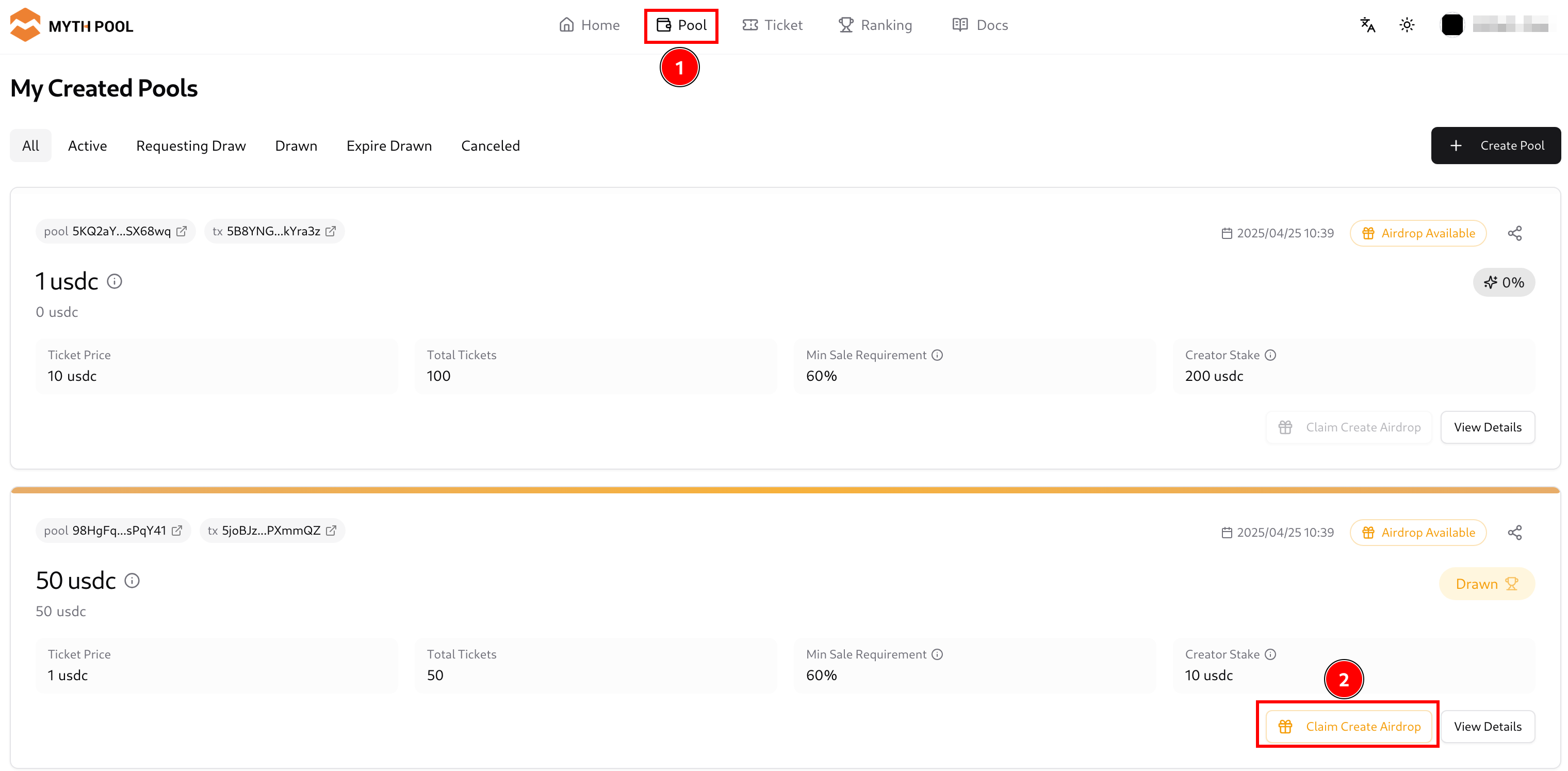Go to the Home nav item
Image resolution: width=1568 pixels, height=771 pixels.
(x=589, y=25)
